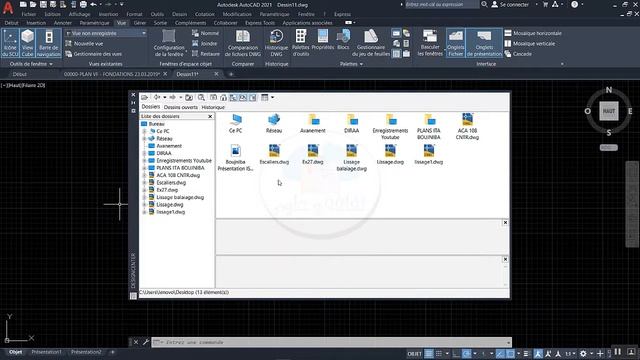Click the Search icon in title bar
The height and width of the screenshot is (360, 640).
[484, 4]
